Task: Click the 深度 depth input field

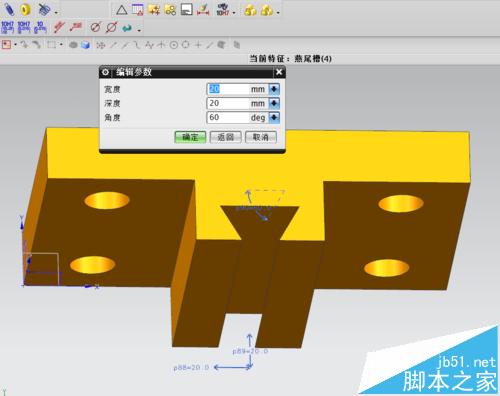Action: tap(229, 103)
